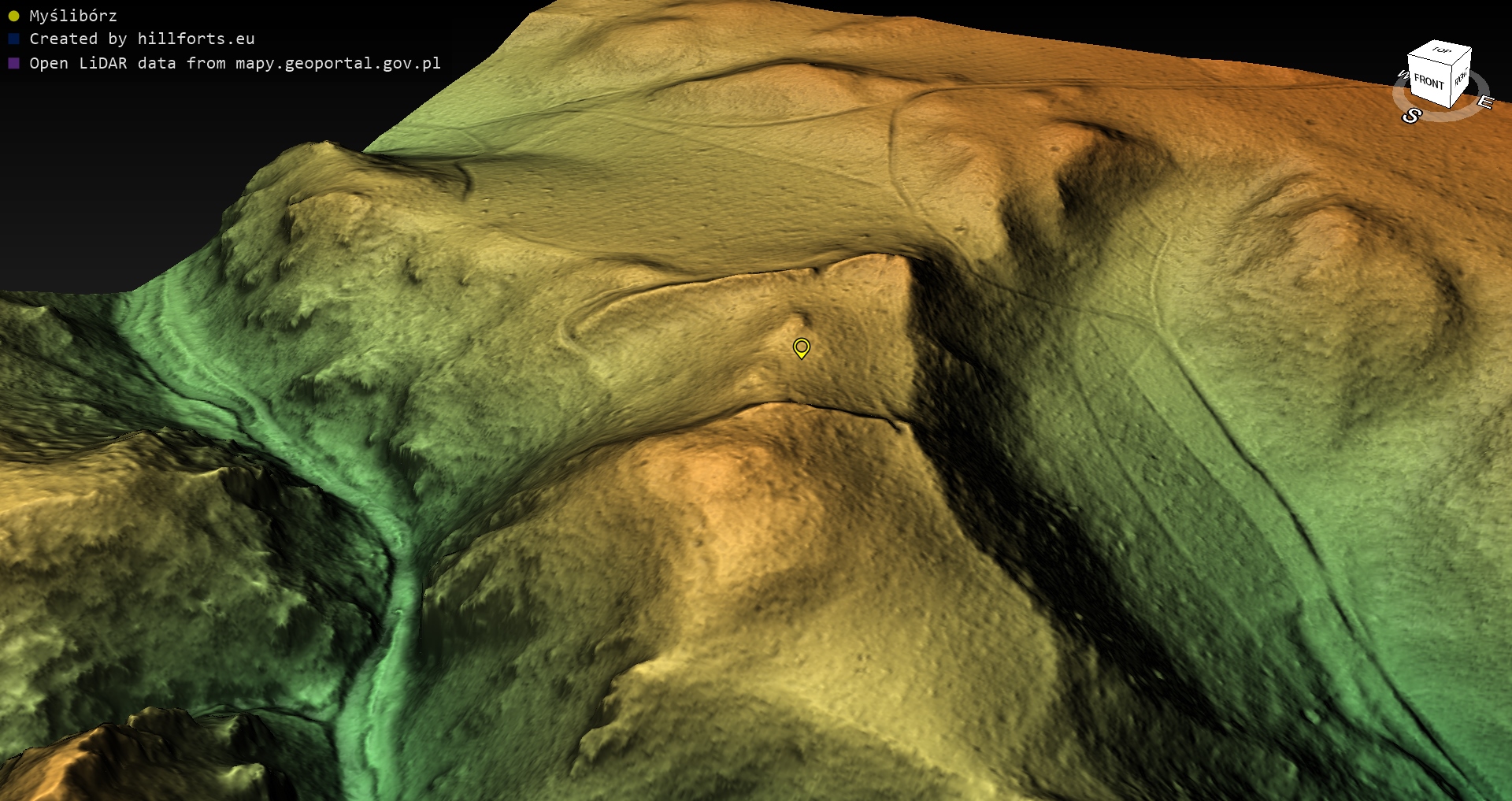Switch to the RIGHT face of the view cube
This screenshot has width=1512, height=801.
click(x=1461, y=77)
